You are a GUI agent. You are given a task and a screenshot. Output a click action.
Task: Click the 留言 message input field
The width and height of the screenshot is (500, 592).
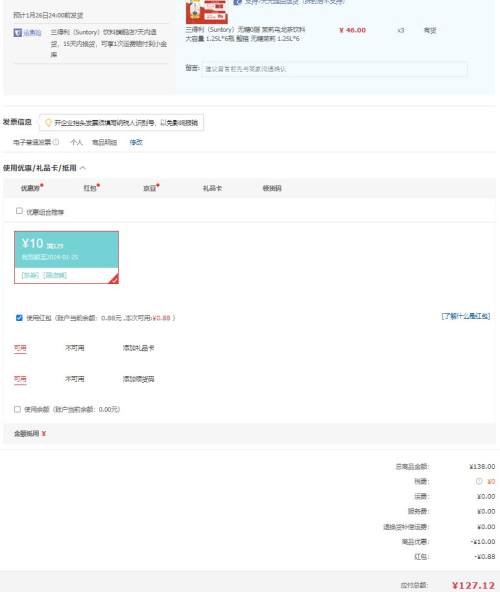[x=335, y=69]
